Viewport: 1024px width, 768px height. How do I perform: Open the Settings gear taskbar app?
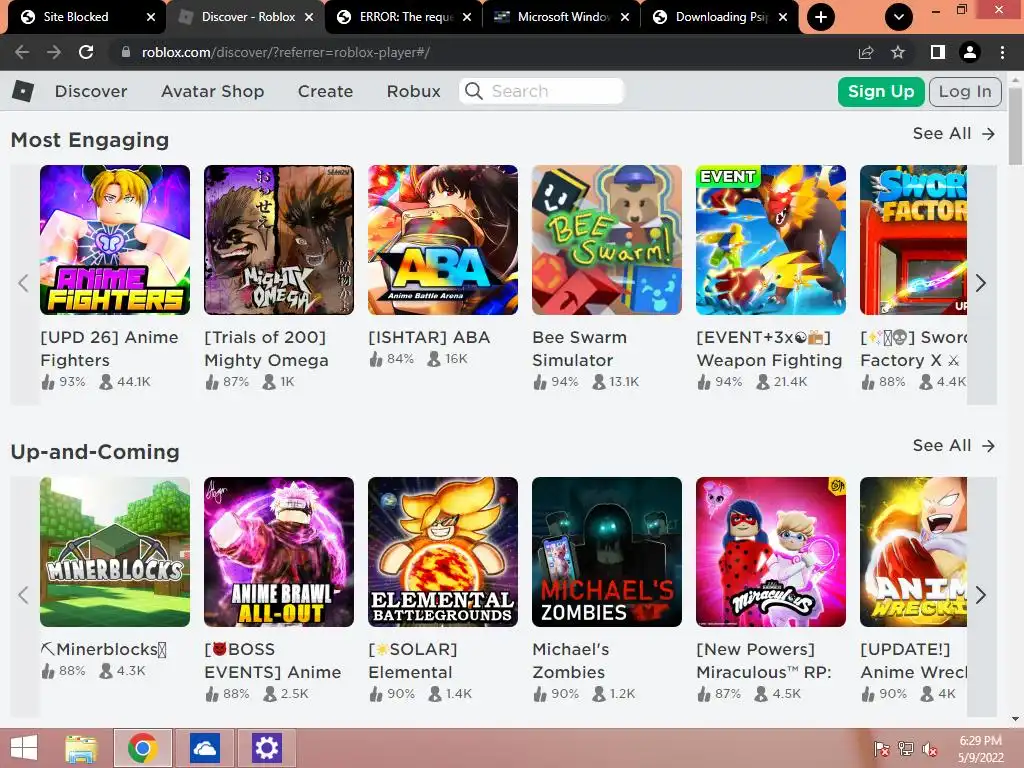point(266,748)
